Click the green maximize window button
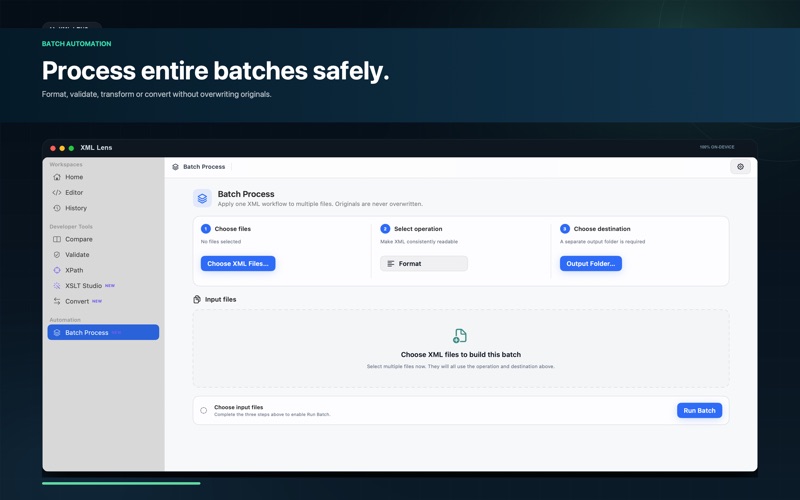Viewport: 800px width, 500px height. click(71, 148)
